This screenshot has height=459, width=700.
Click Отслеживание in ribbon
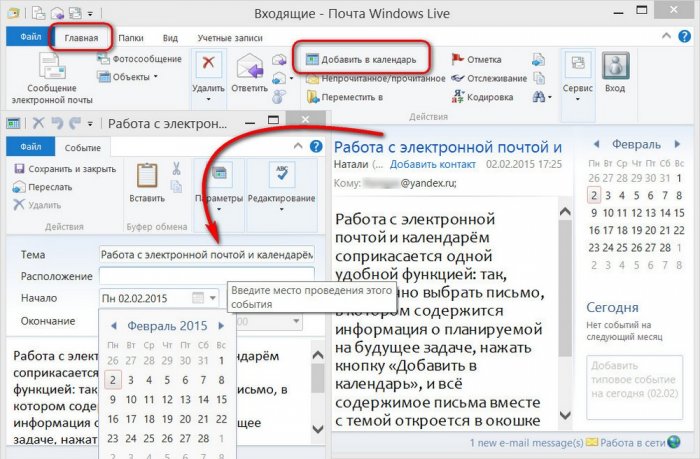[489, 79]
